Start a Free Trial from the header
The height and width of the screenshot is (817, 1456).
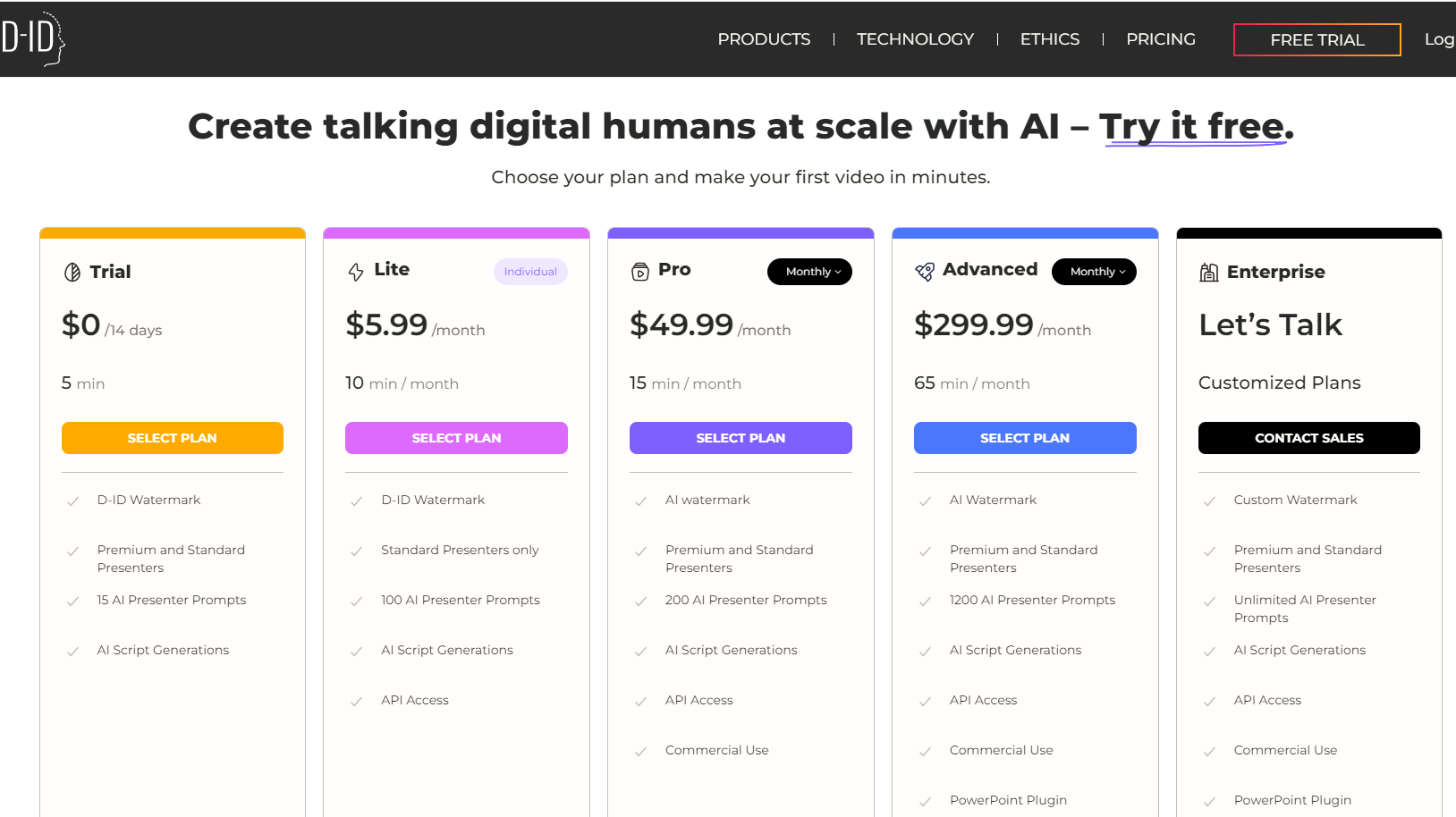[x=1316, y=40]
